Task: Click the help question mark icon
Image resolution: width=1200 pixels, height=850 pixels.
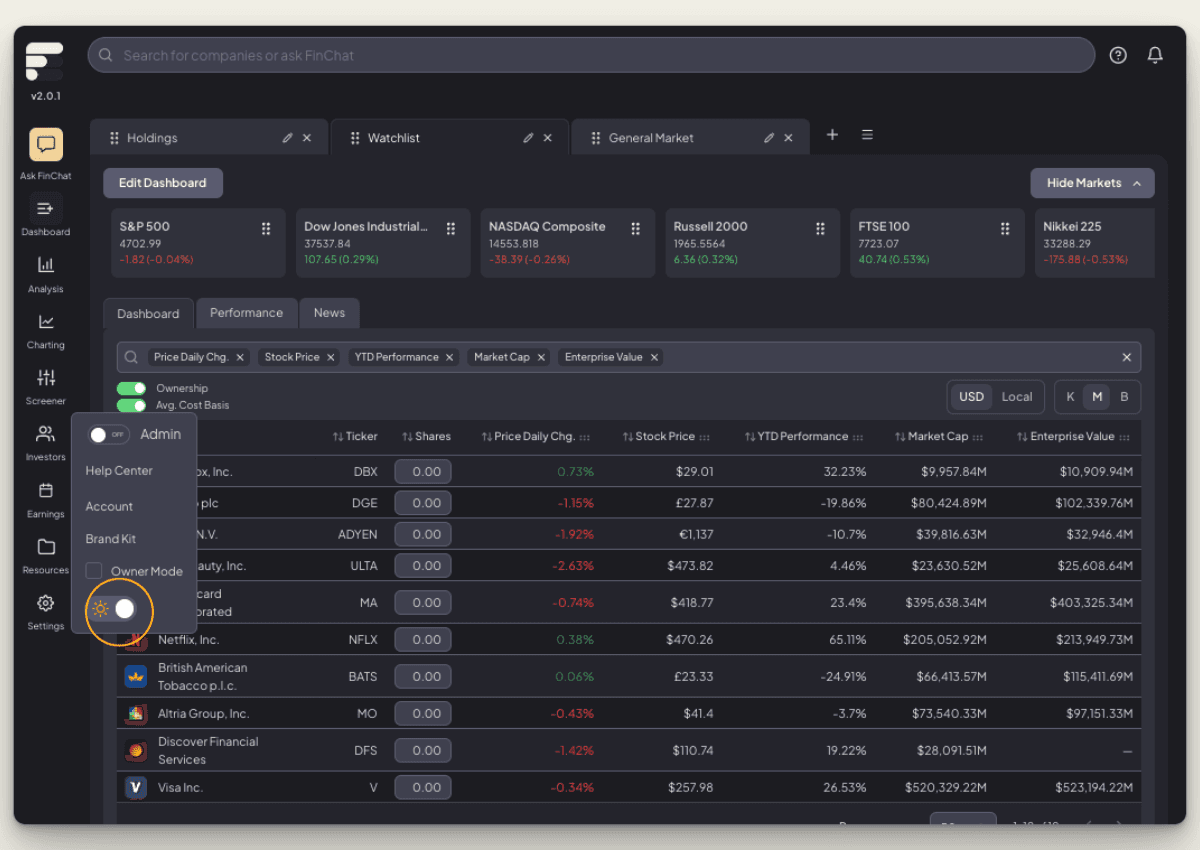Action: pyautogui.click(x=1118, y=55)
